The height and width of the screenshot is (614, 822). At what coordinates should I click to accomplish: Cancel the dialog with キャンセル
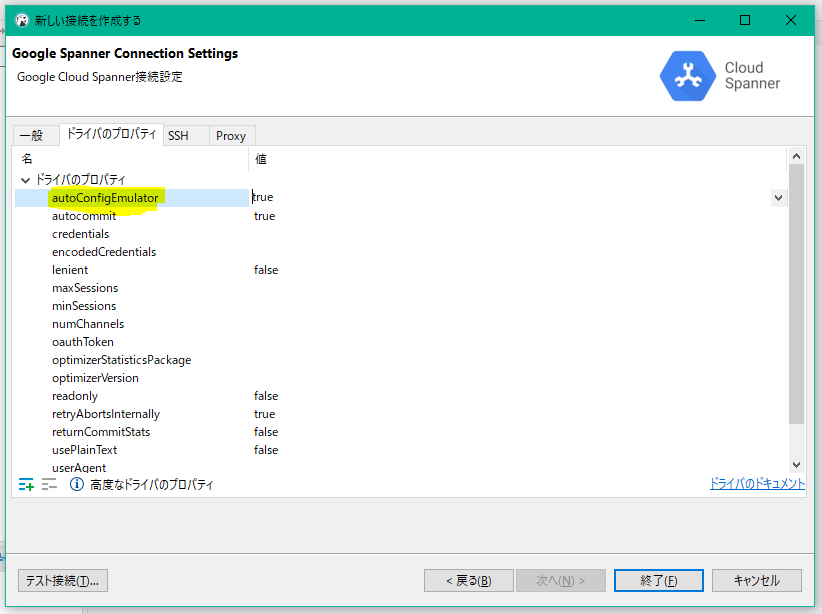tap(756, 580)
